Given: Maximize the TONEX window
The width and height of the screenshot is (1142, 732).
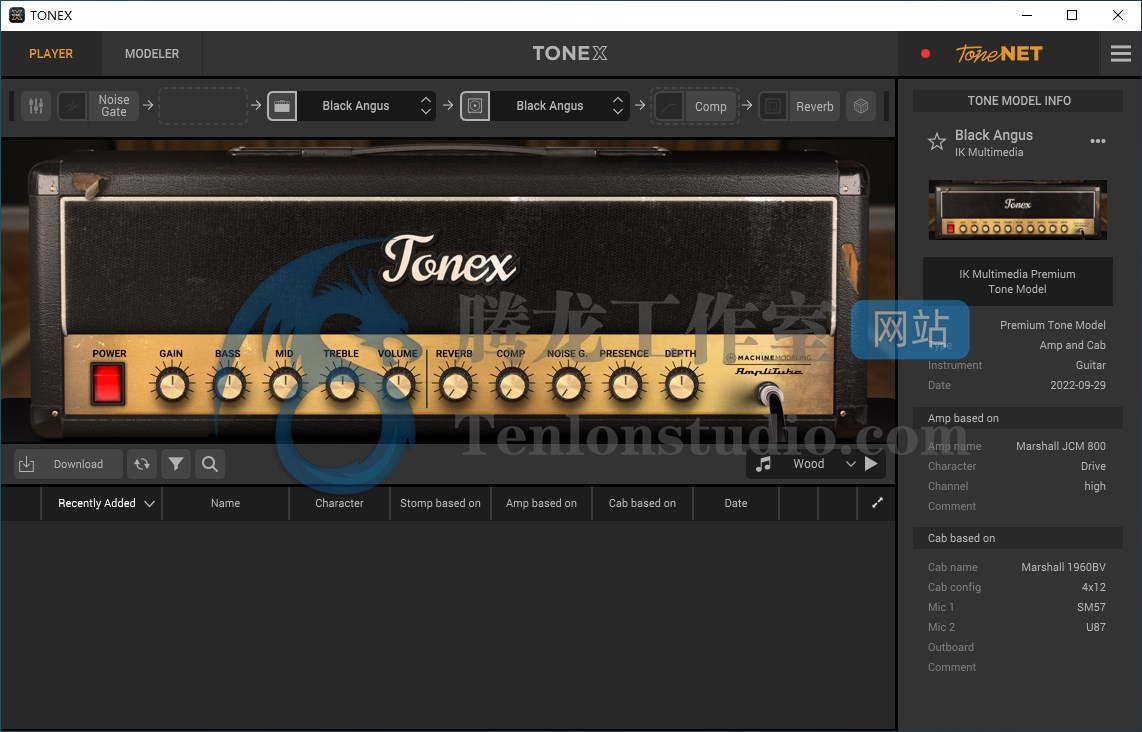Looking at the screenshot, I should pyautogui.click(x=1072, y=15).
